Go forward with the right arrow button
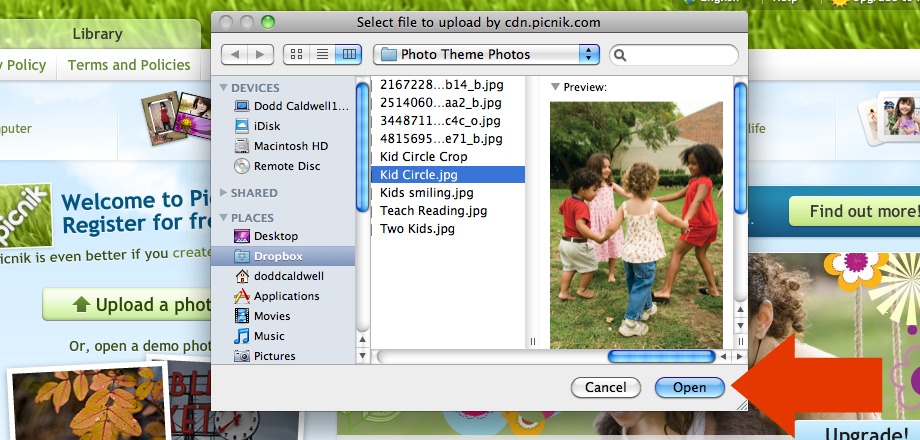The height and width of the screenshot is (440, 920). click(x=261, y=55)
